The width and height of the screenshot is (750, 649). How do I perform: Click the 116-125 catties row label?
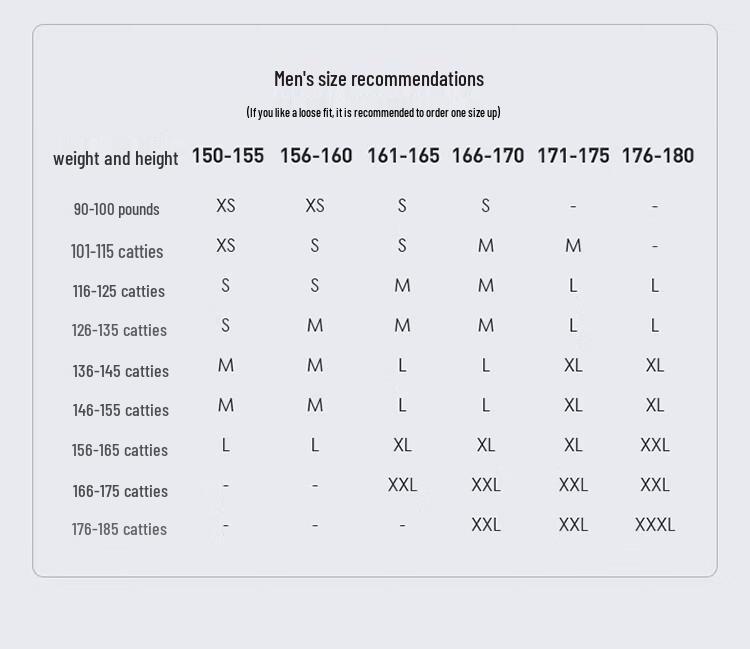118,291
